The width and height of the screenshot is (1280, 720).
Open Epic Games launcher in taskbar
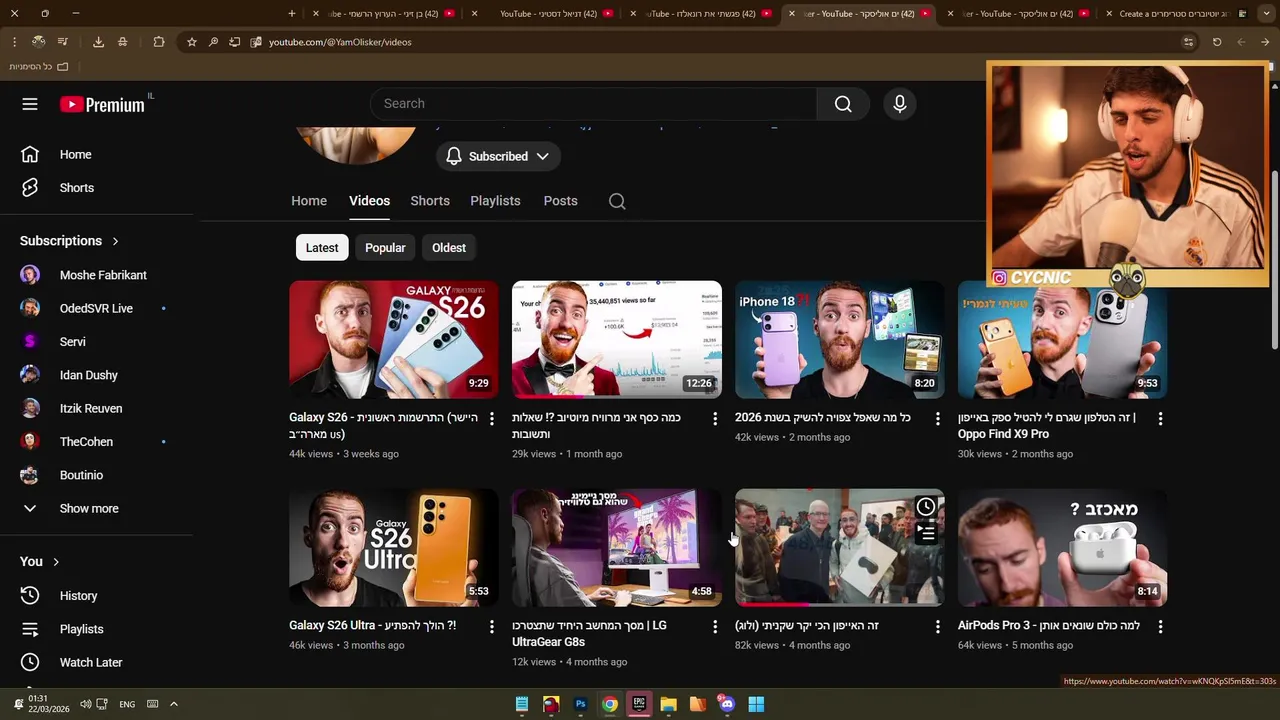639,704
